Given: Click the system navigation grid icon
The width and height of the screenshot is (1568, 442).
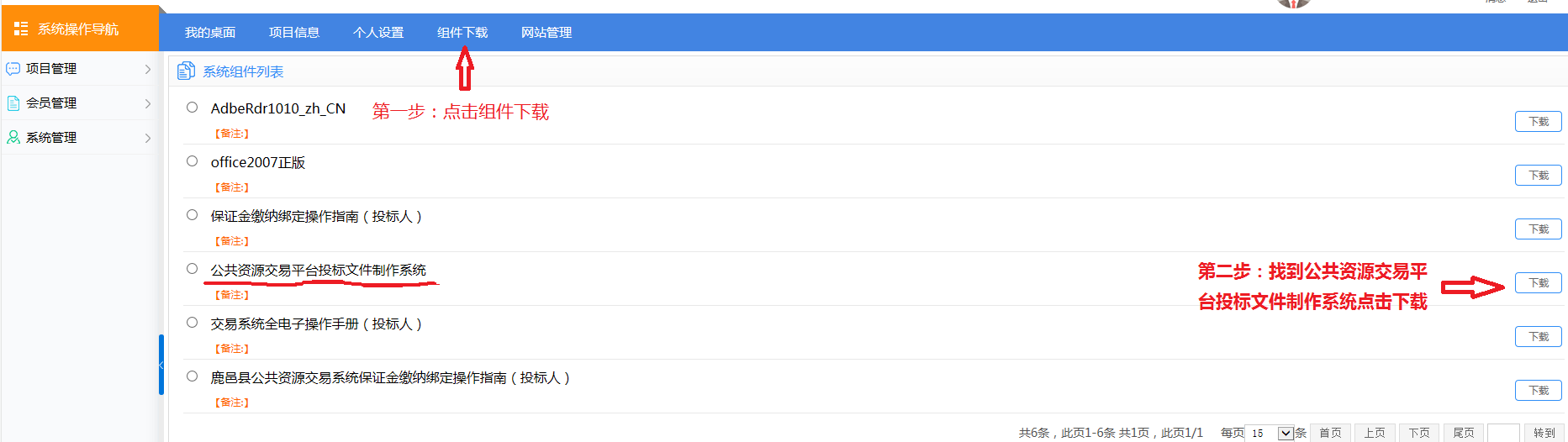Looking at the screenshot, I should click(21, 29).
